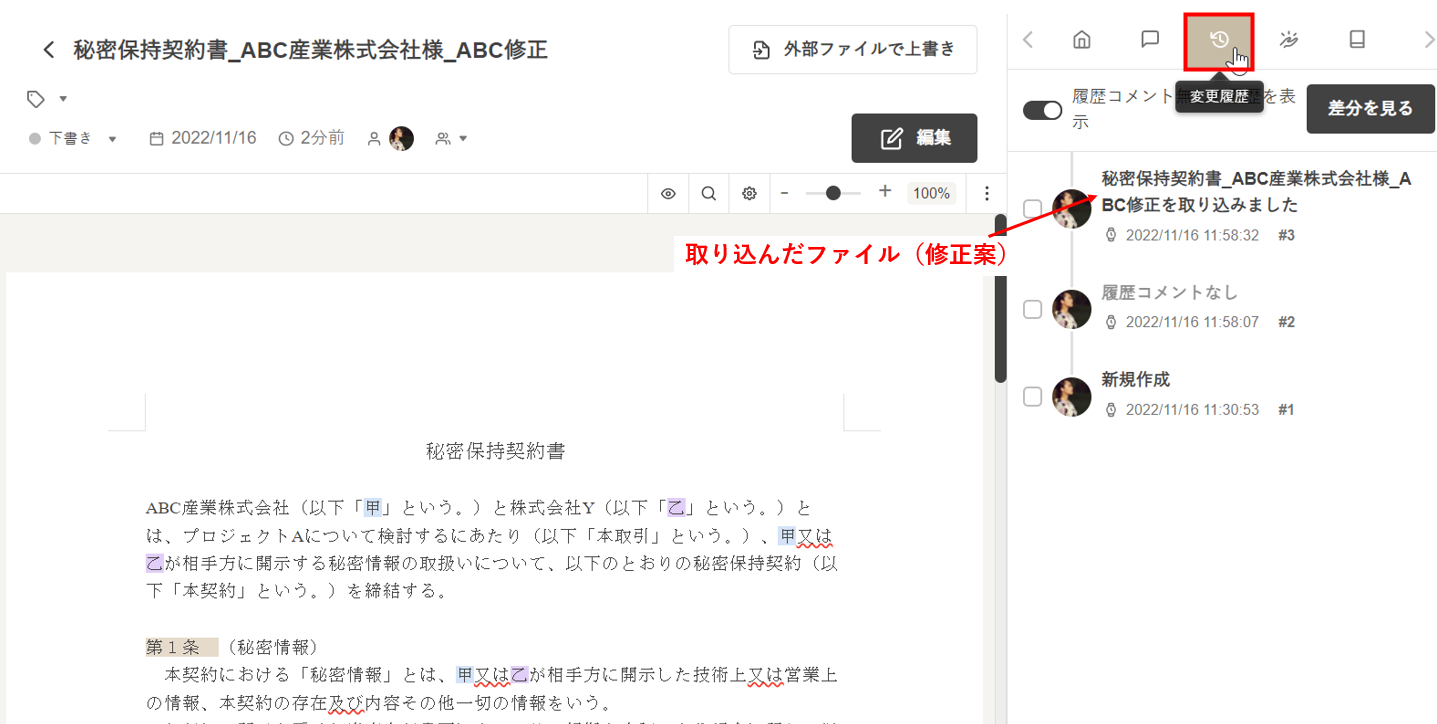This screenshot has width=1437, height=724.
Task: Click the eye preview icon in toolbar
Action: [x=668, y=194]
